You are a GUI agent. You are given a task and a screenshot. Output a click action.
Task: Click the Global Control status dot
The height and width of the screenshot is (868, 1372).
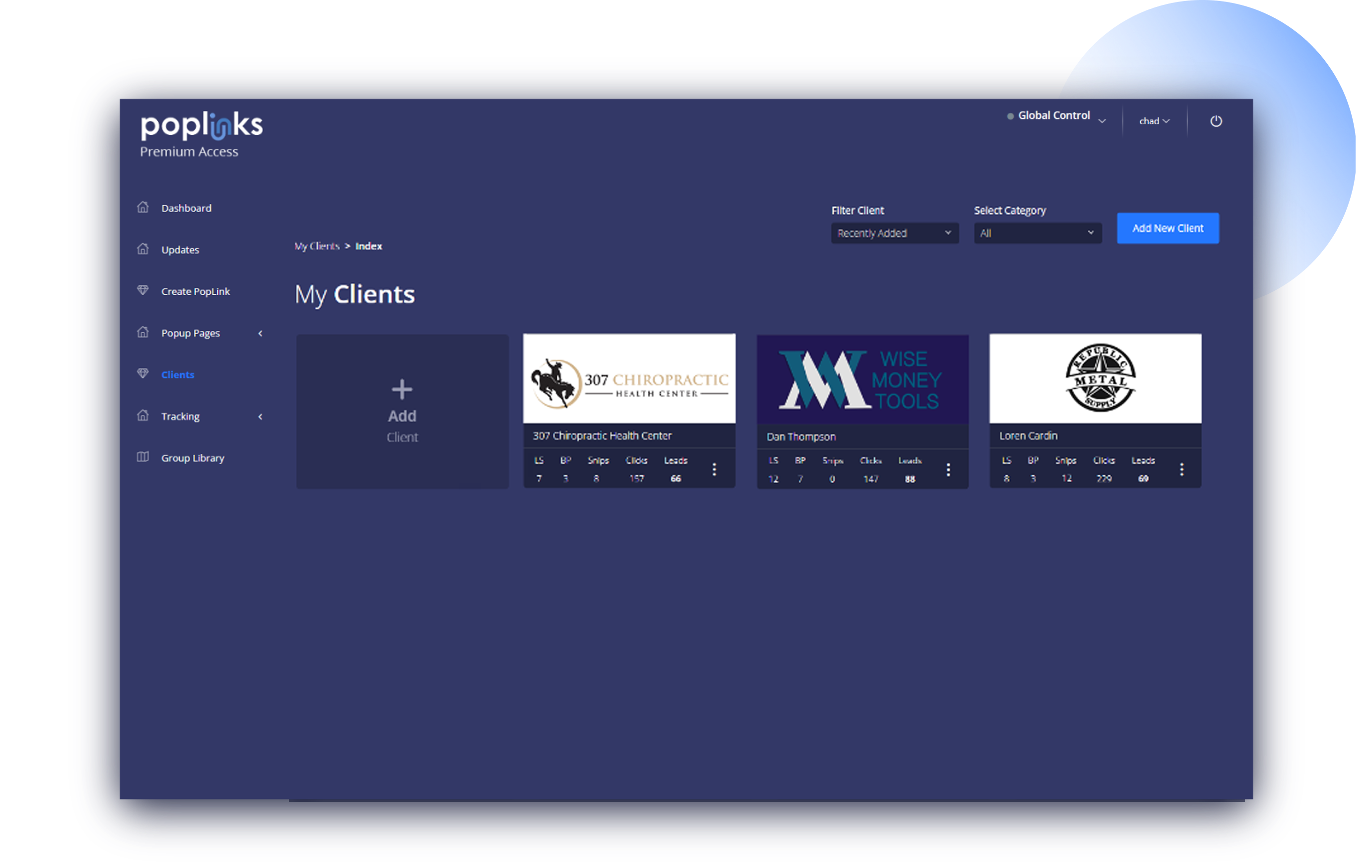1010,116
